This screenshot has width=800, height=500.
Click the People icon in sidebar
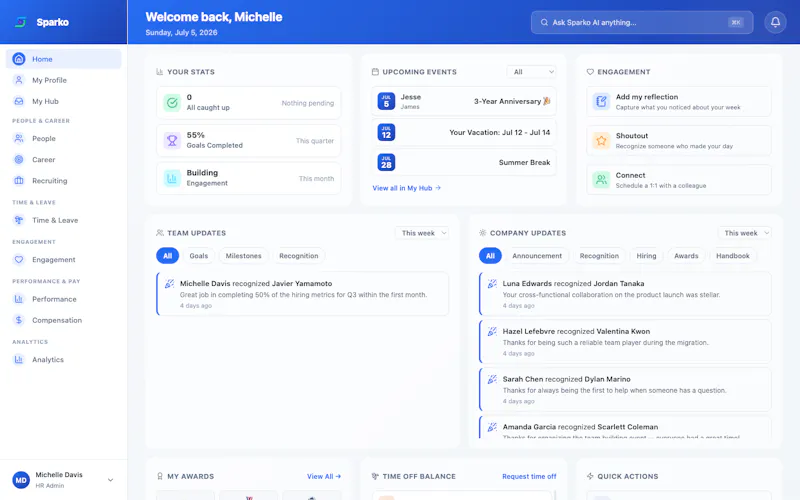click(19, 138)
